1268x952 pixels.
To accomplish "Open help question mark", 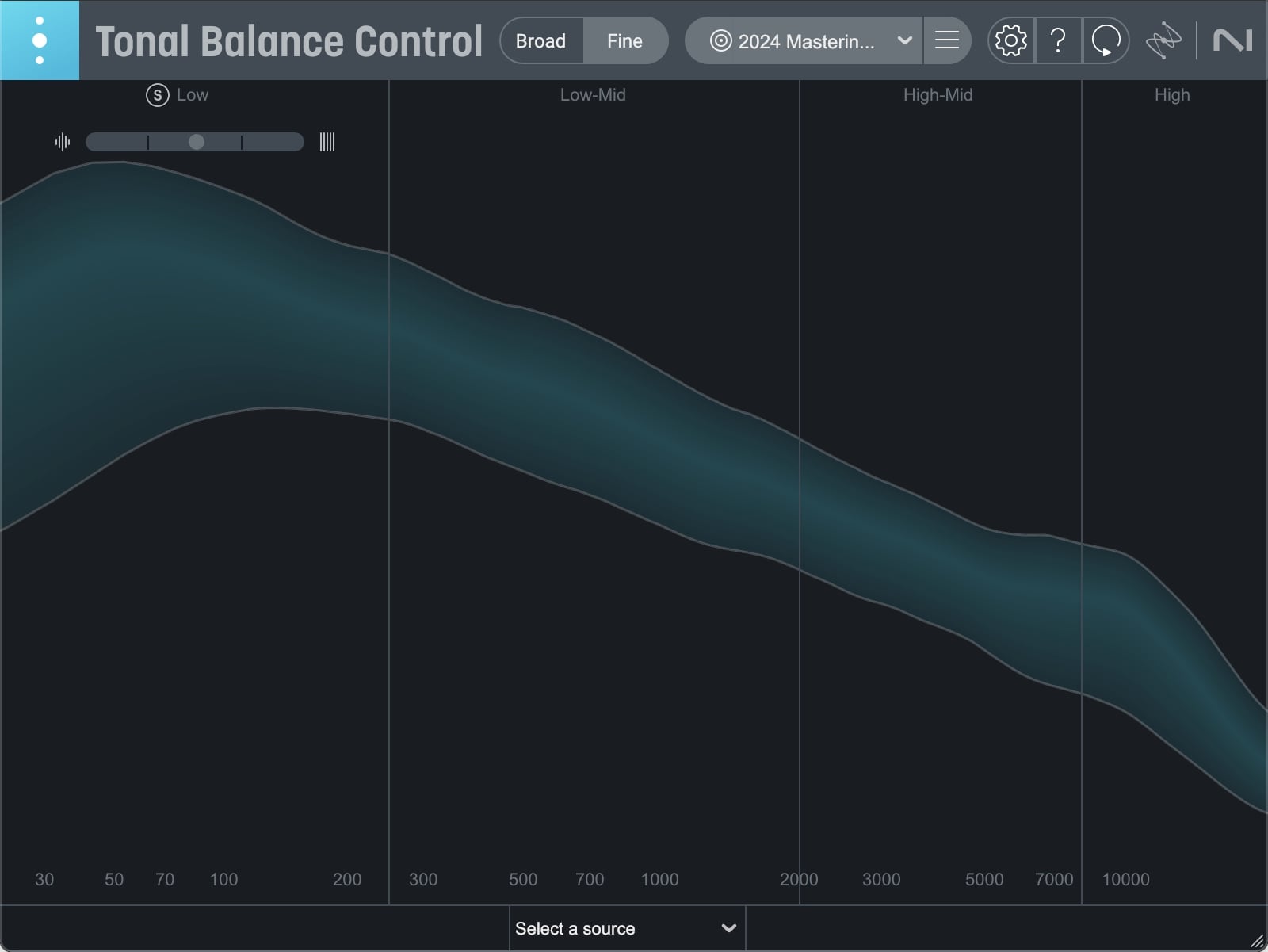I will pos(1058,40).
